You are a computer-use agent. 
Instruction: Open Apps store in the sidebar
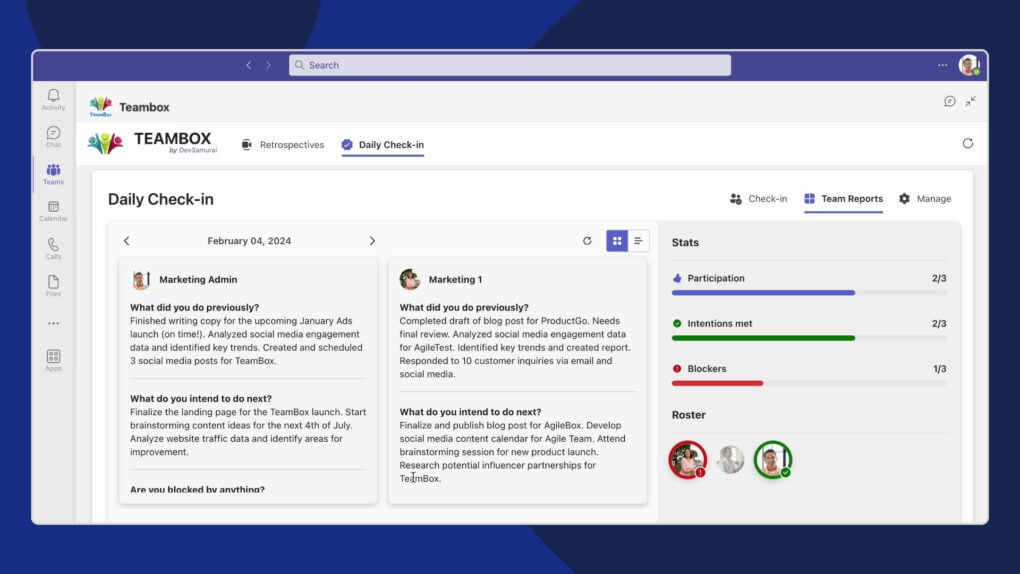click(x=53, y=360)
